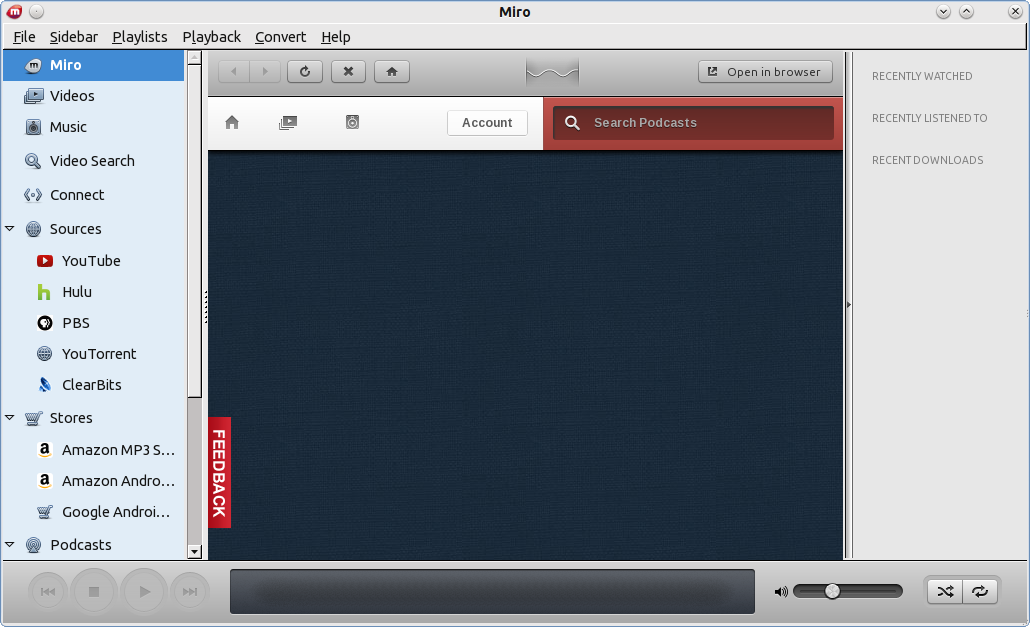Open the Sidebar menu
Viewport: 1030px width, 627px height.
coord(74,37)
